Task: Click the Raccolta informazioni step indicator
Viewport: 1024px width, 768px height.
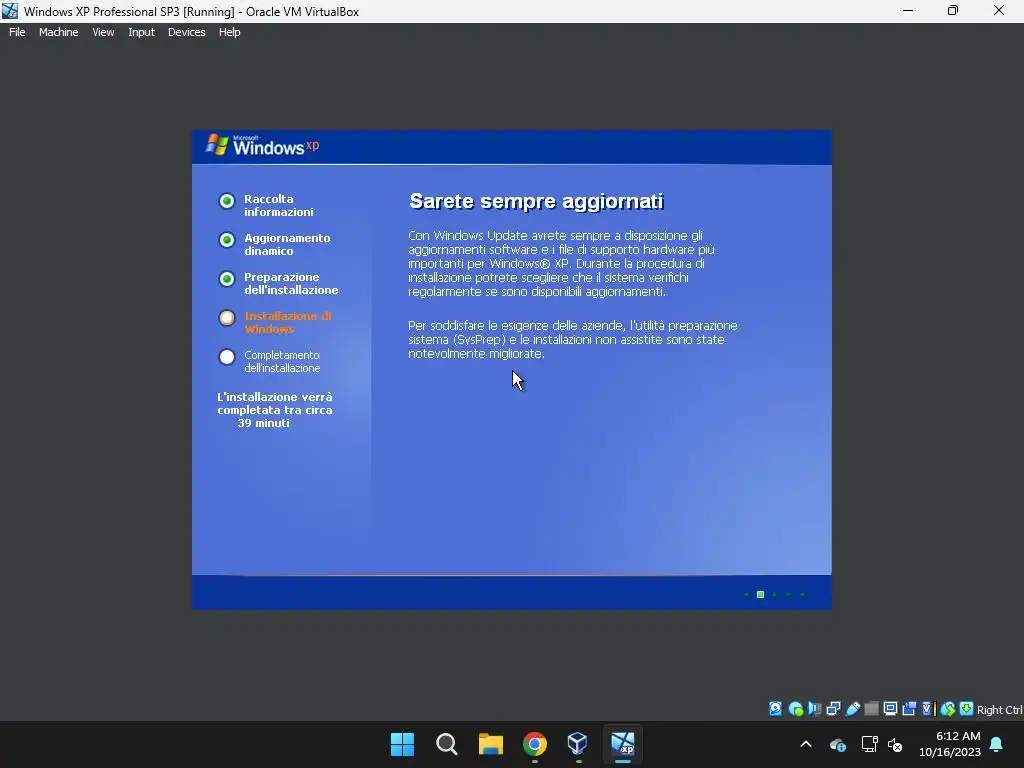Action: (x=227, y=201)
